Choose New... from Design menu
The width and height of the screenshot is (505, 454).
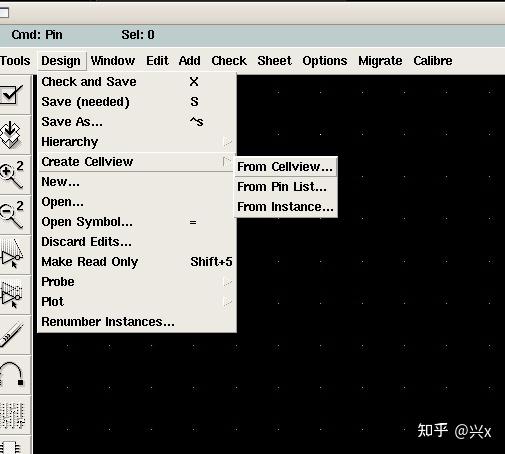[137, 182]
